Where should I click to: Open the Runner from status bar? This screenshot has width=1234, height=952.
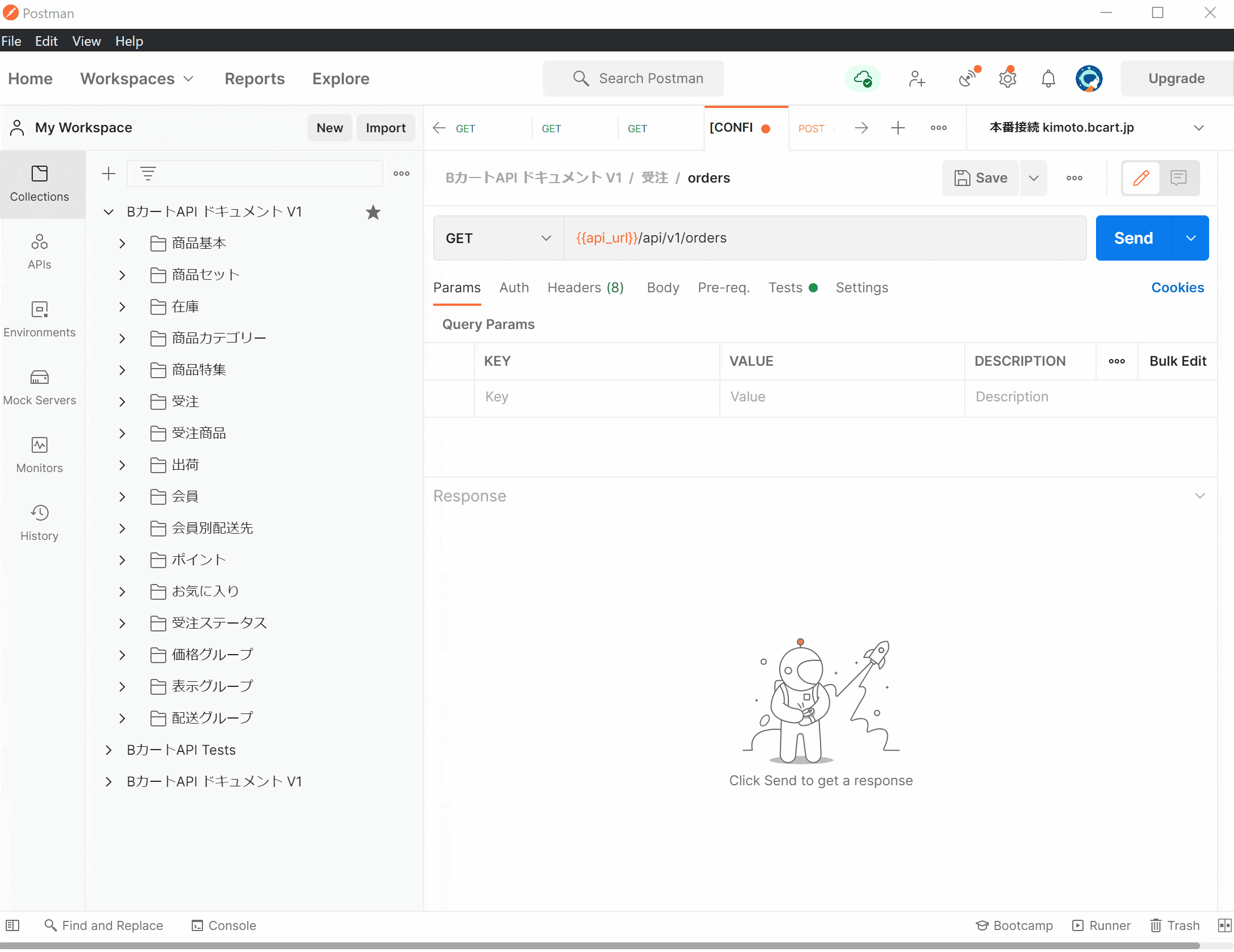tap(1101, 925)
